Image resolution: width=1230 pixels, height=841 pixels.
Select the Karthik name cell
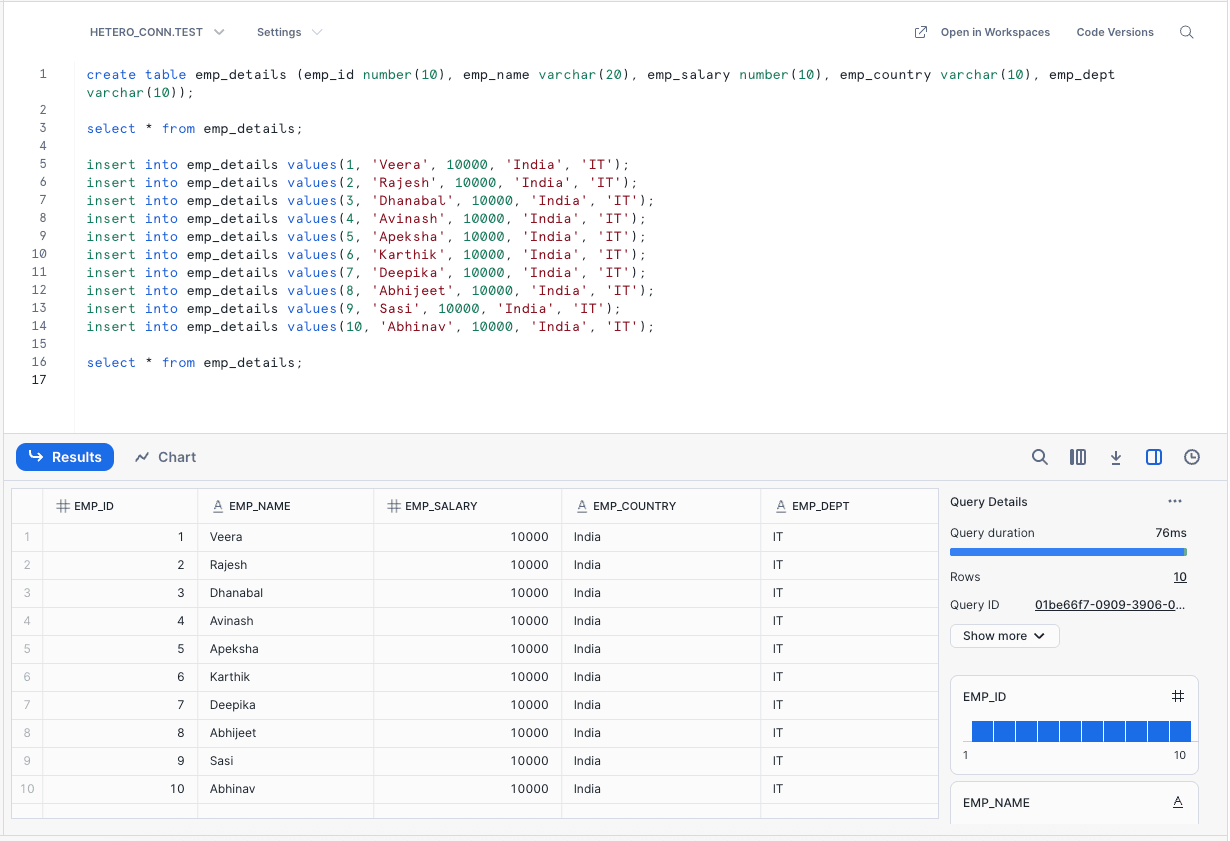pyautogui.click(x=286, y=677)
